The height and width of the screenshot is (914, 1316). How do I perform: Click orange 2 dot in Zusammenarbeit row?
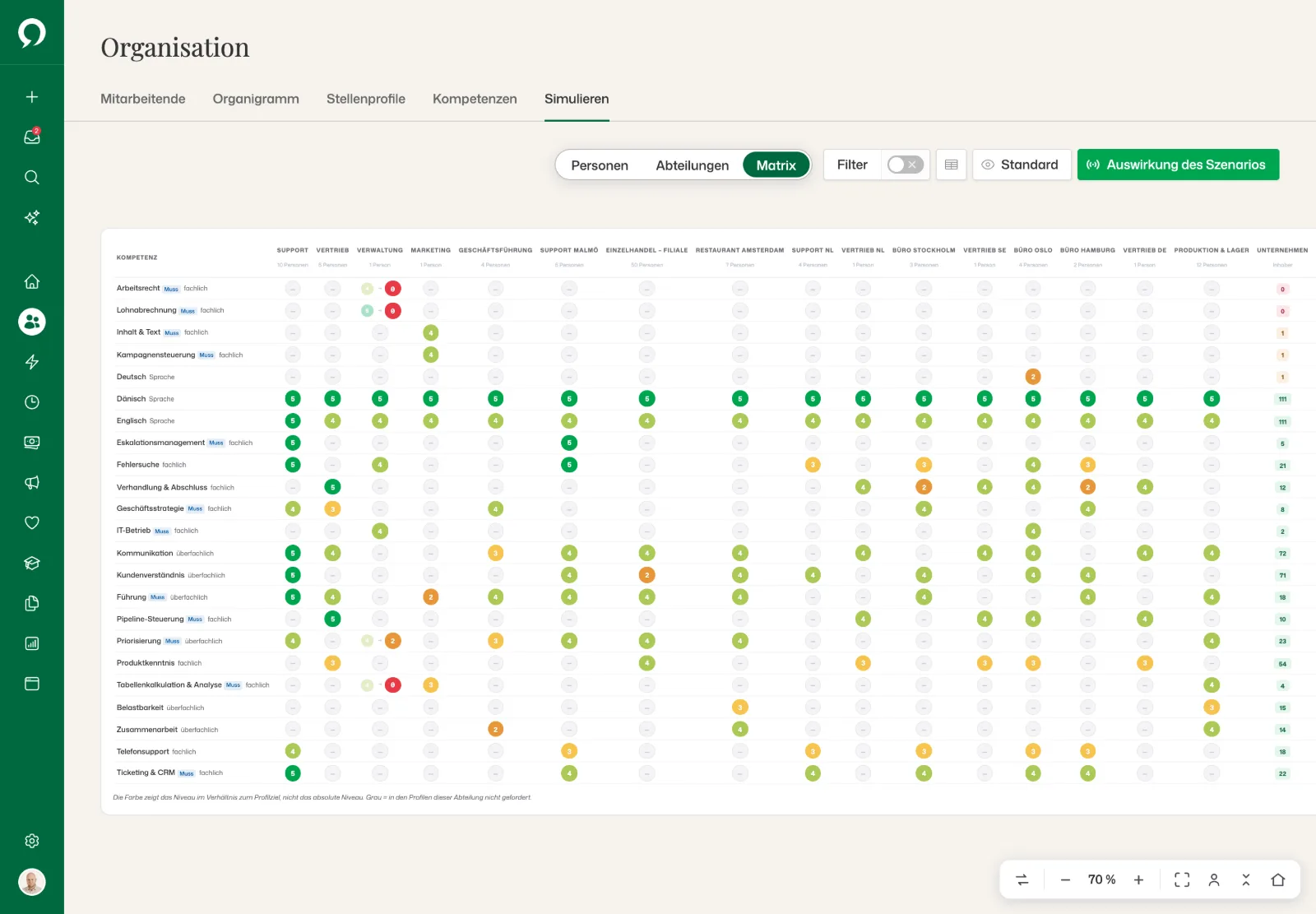pos(495,729)
